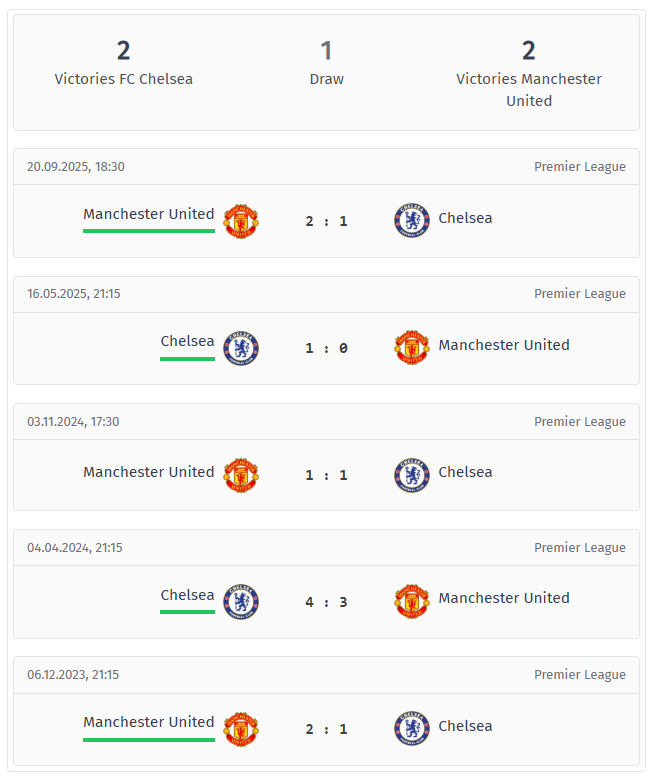654x778 pixels.
Task: Click the Victories FC Chelsea summary
Action: pyautogui.click(x=124, y=63)
